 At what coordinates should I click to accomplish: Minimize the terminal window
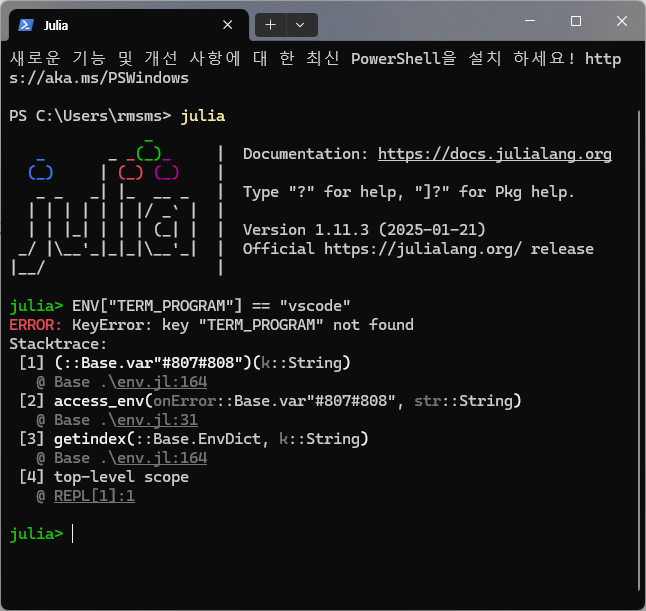tap(530, 21)
